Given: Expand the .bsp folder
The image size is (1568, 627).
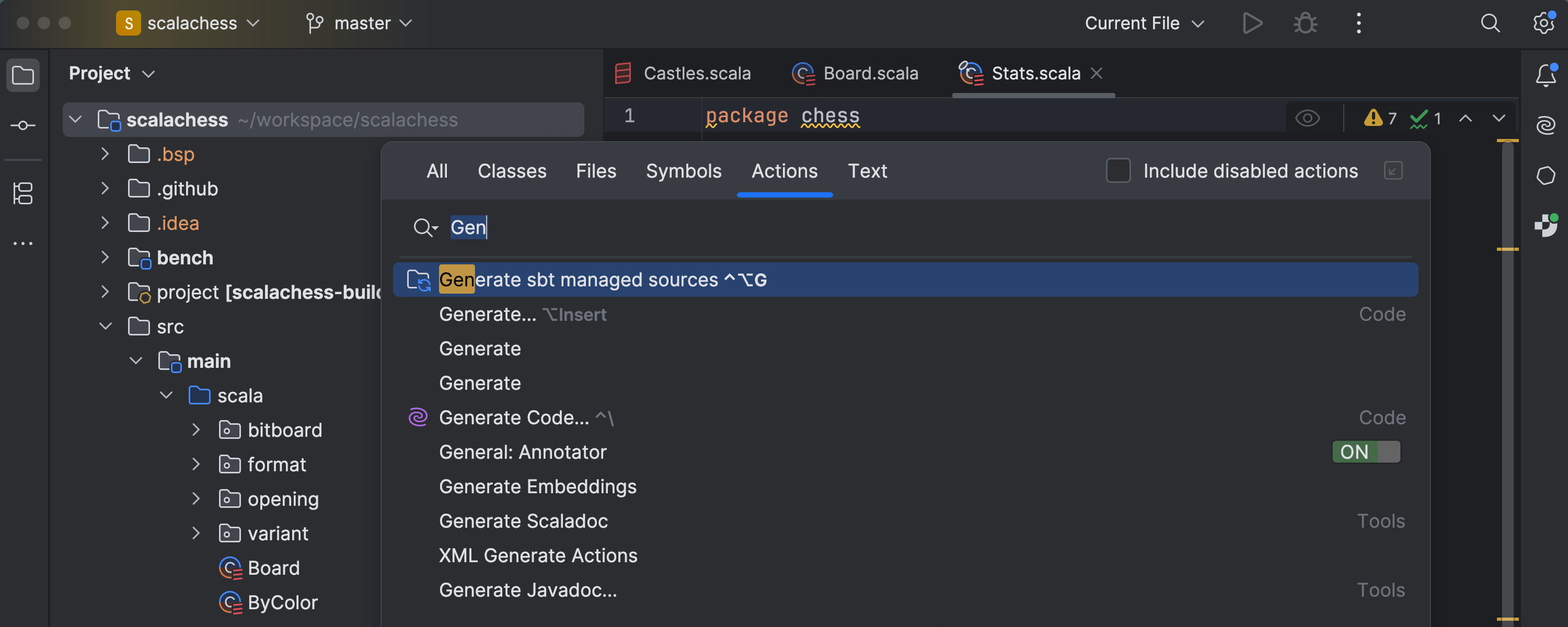Looking at the screenshot, I should 105,154.
